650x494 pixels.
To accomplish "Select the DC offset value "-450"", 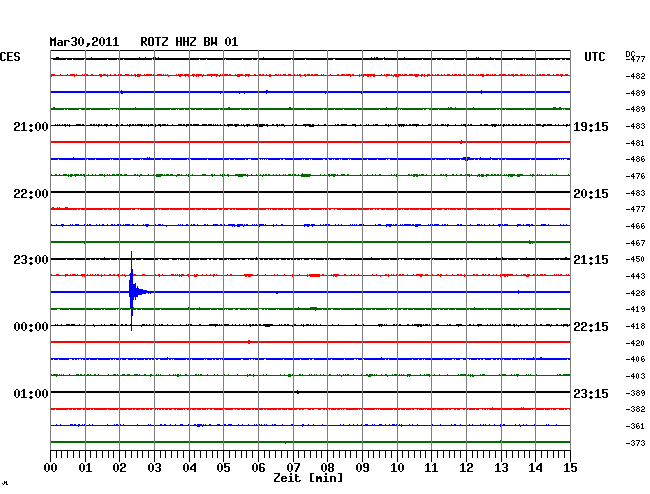I will pos(635,259).
